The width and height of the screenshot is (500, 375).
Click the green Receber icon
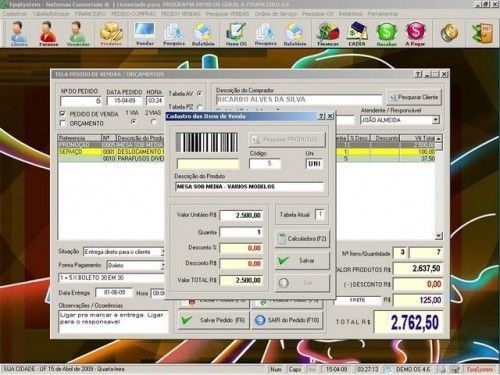pos(386,33)
